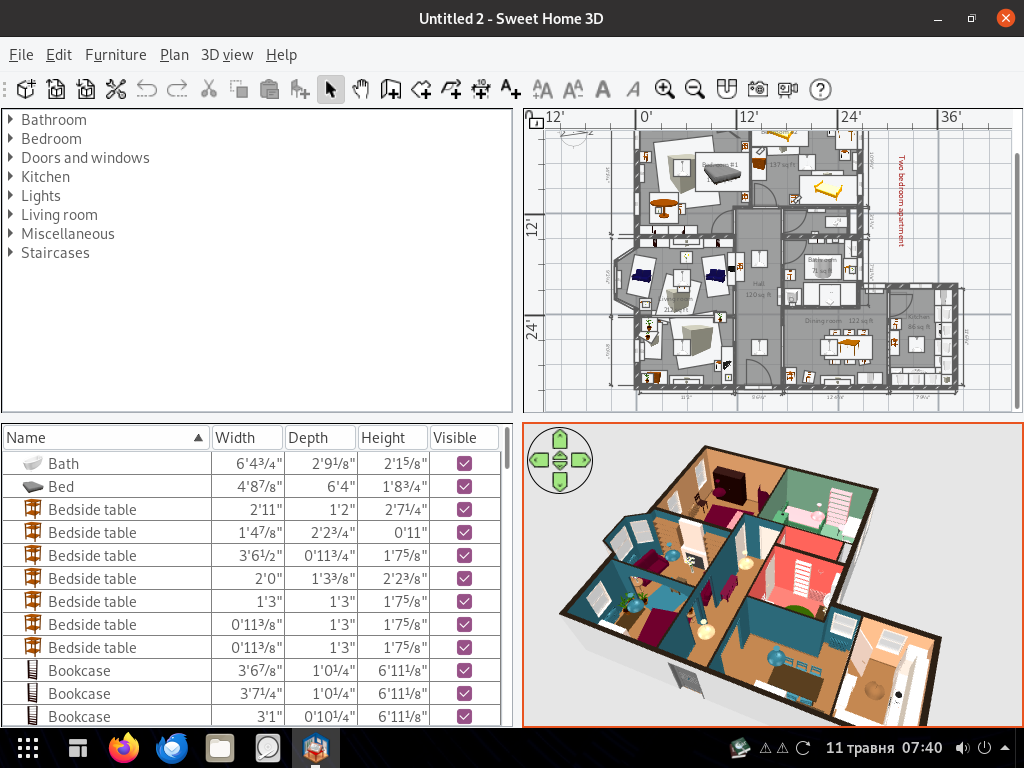Open the 3D view menu

coord(227,55)
